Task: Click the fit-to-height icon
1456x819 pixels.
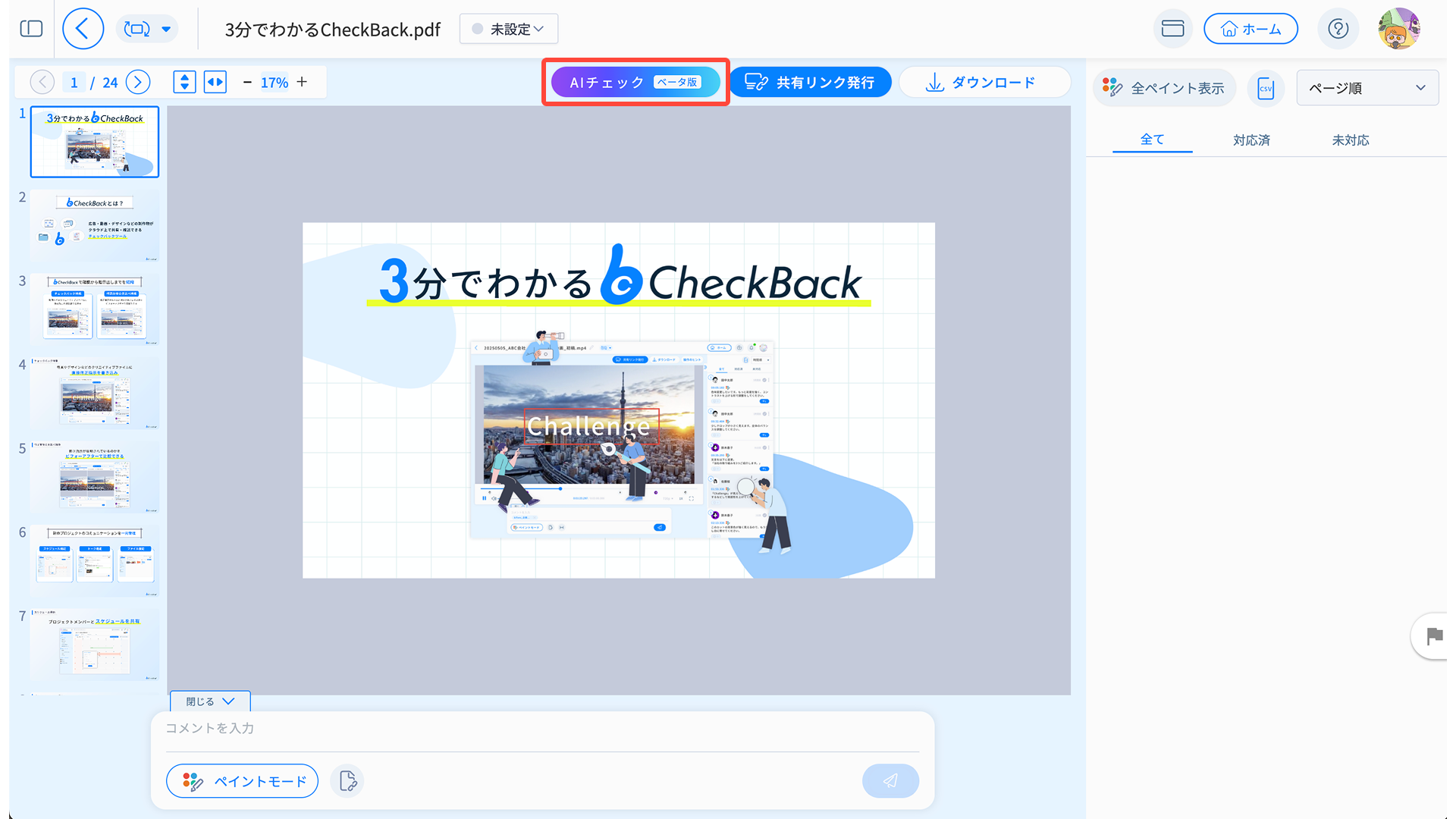Action: click(x=184, y=82)
